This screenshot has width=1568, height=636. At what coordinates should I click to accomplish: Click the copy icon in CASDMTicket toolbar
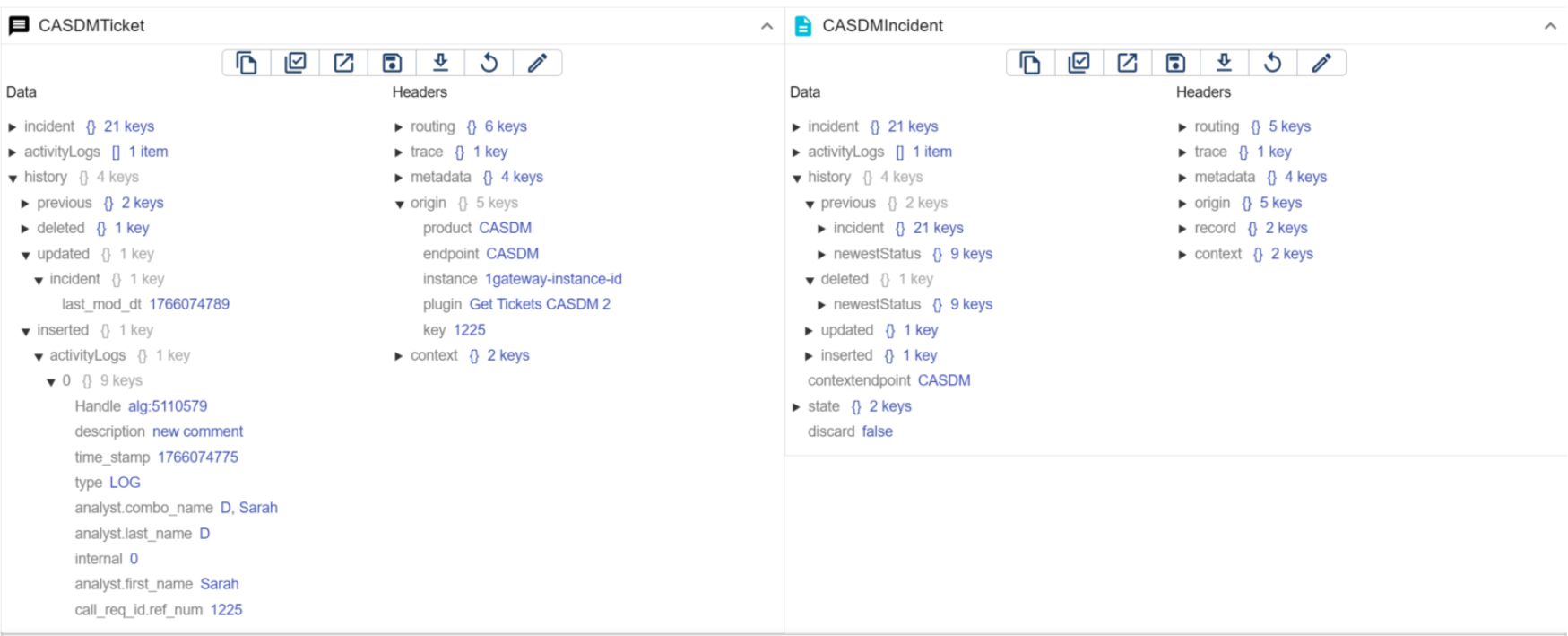pyautogui.click(x=247, y=63)
